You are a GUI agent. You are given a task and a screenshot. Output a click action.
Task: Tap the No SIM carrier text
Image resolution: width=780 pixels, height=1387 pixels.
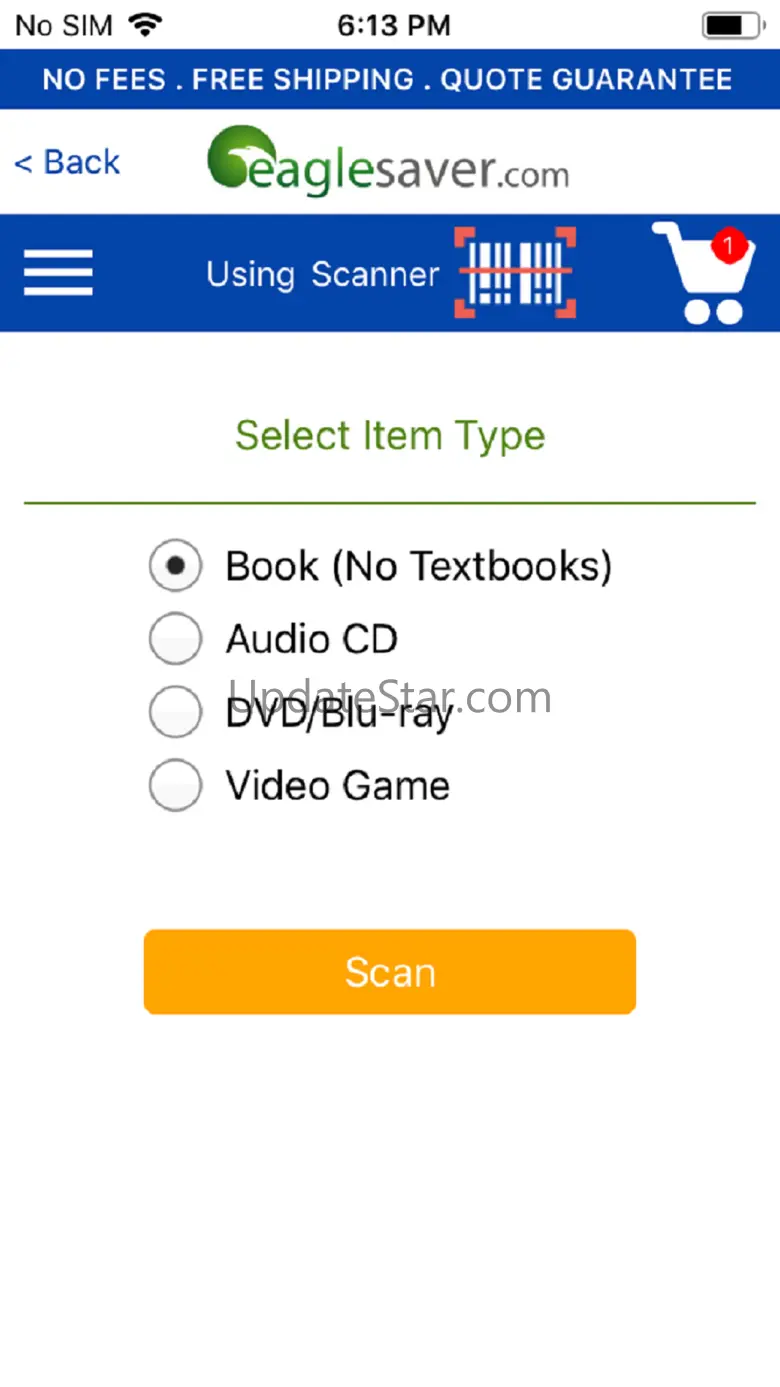click(x=64, y=25)
